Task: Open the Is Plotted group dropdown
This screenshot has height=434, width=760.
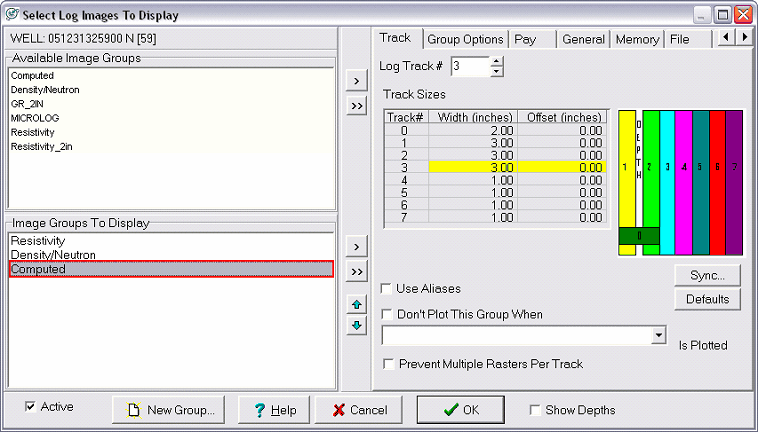Action: pyautogui.click(x=658, y=336)
